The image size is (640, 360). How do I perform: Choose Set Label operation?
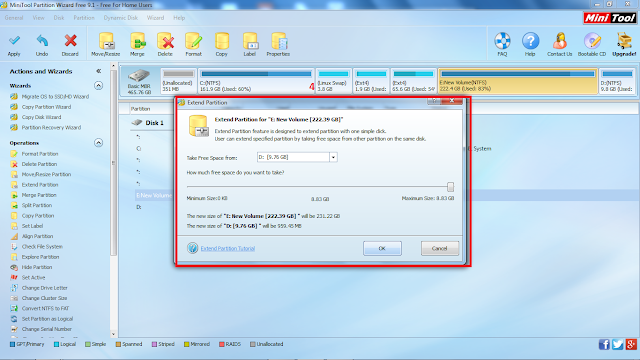(32, 226)
